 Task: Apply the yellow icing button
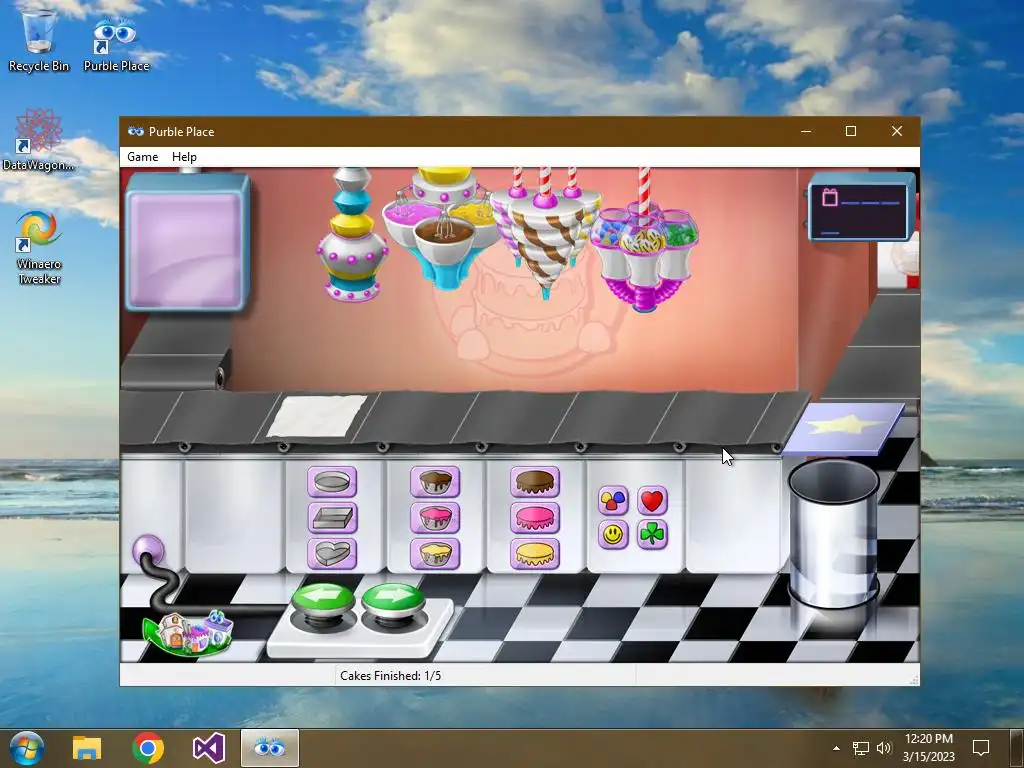click(535, 553)
